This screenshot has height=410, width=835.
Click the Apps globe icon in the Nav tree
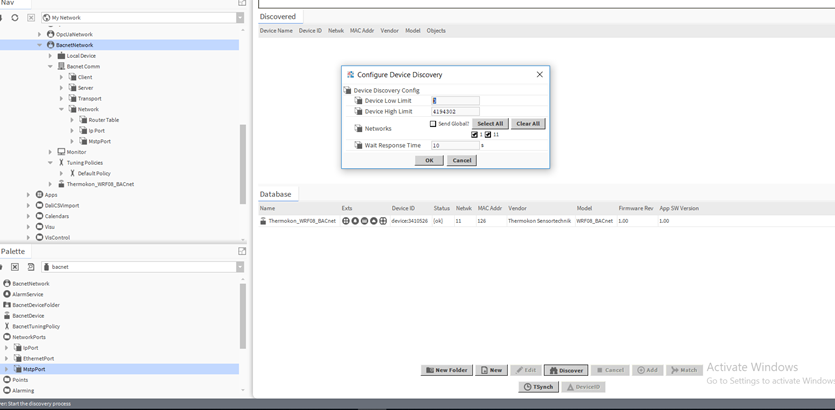[x=39, y=195]
